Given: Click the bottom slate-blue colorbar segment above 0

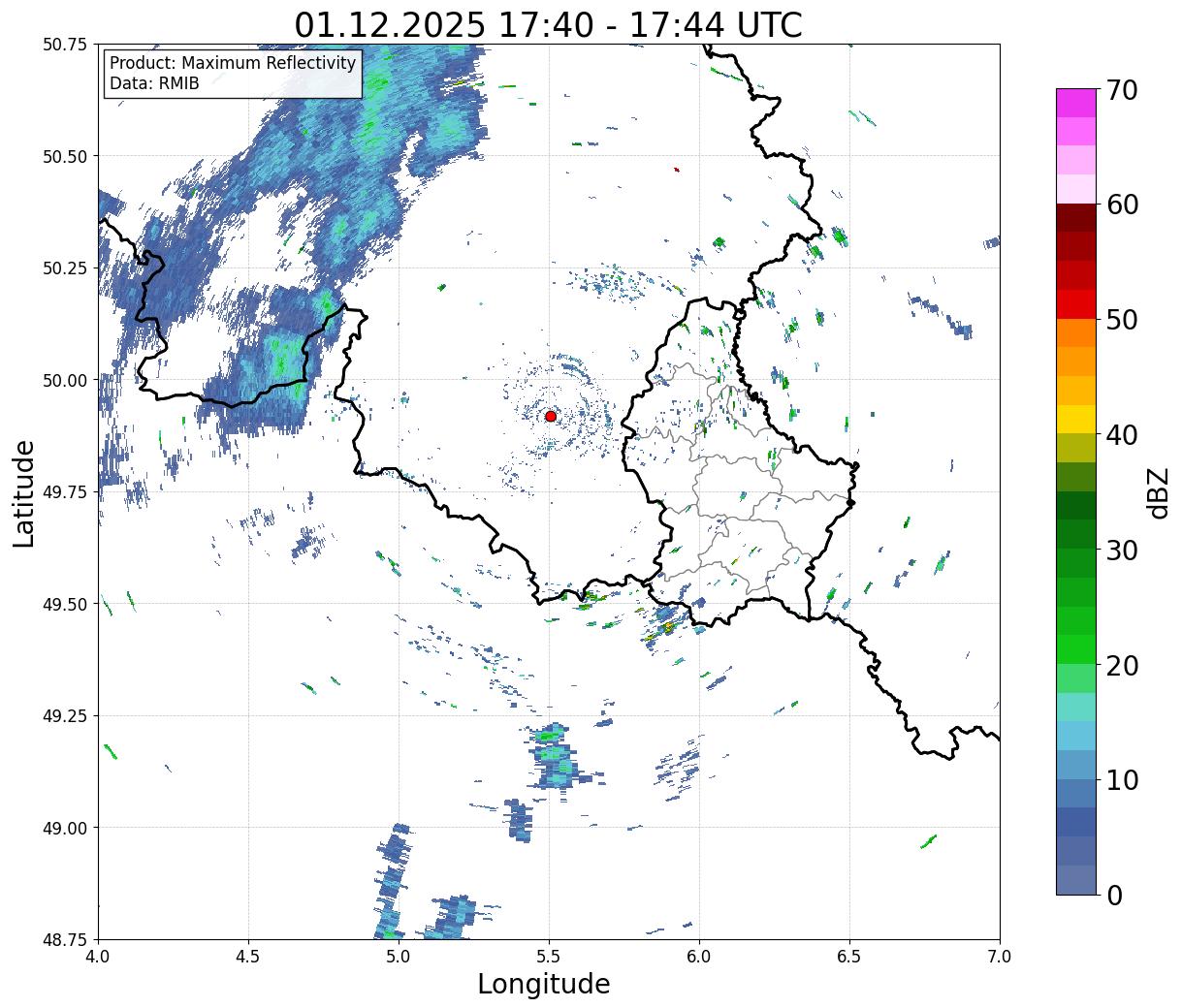Looking at the screenshot, I should coord(1076,879).
